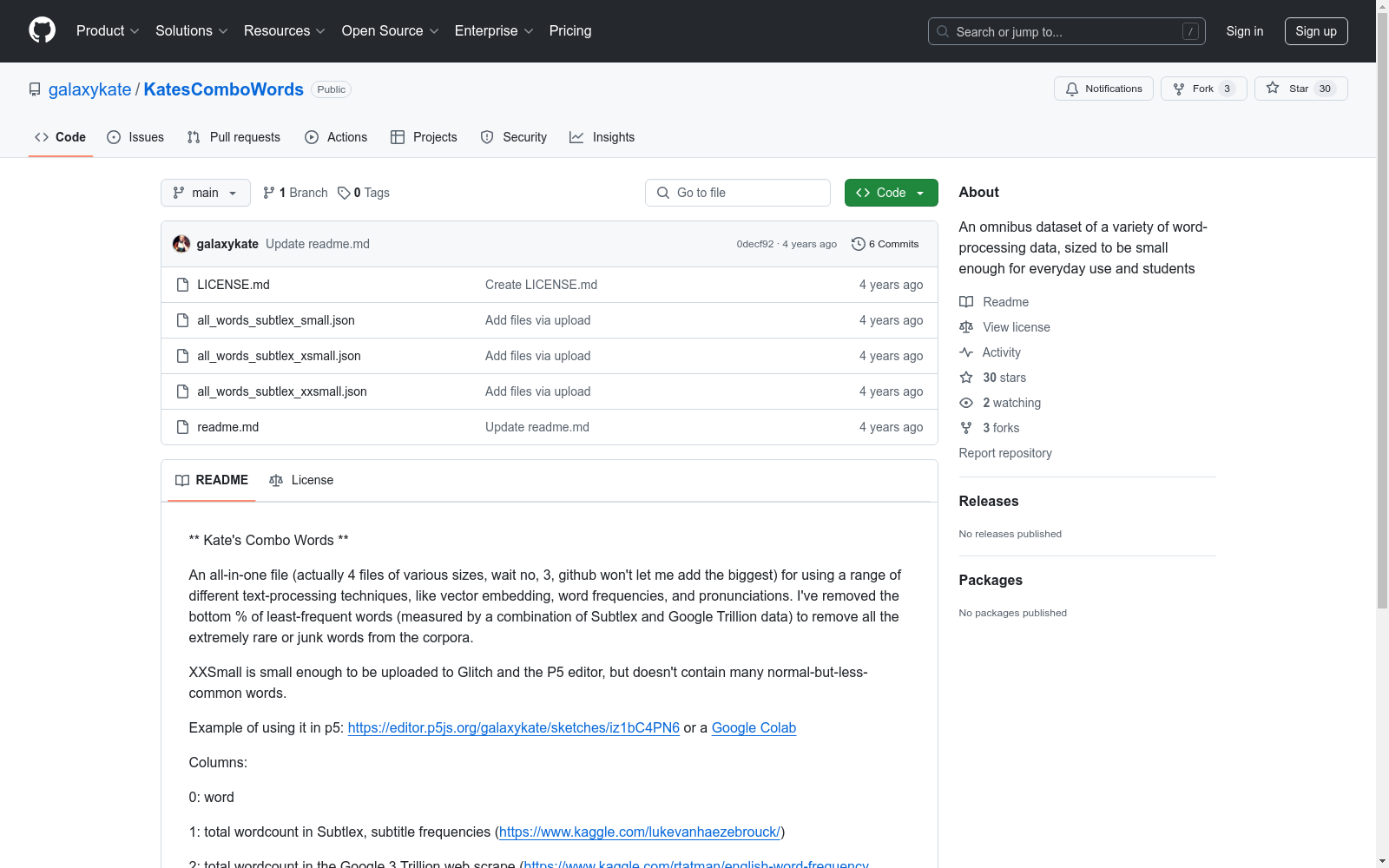Image resolution: width=1389 pixels, height=868 pixels.
Task: Open the Security tab
Action: tap(514, 137)
